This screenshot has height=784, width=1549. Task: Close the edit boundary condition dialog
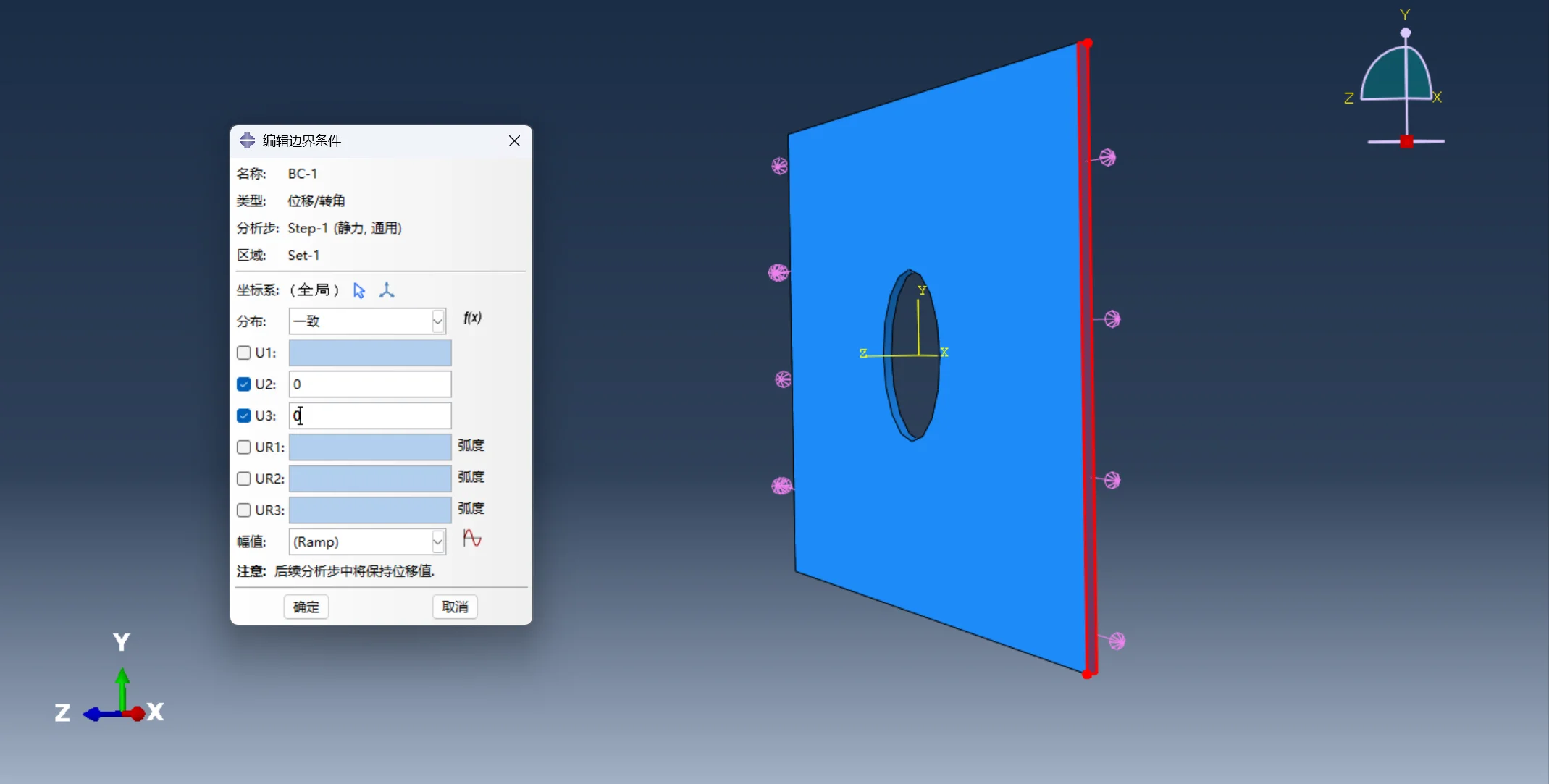pyautogui.click(x=514, y=140)
